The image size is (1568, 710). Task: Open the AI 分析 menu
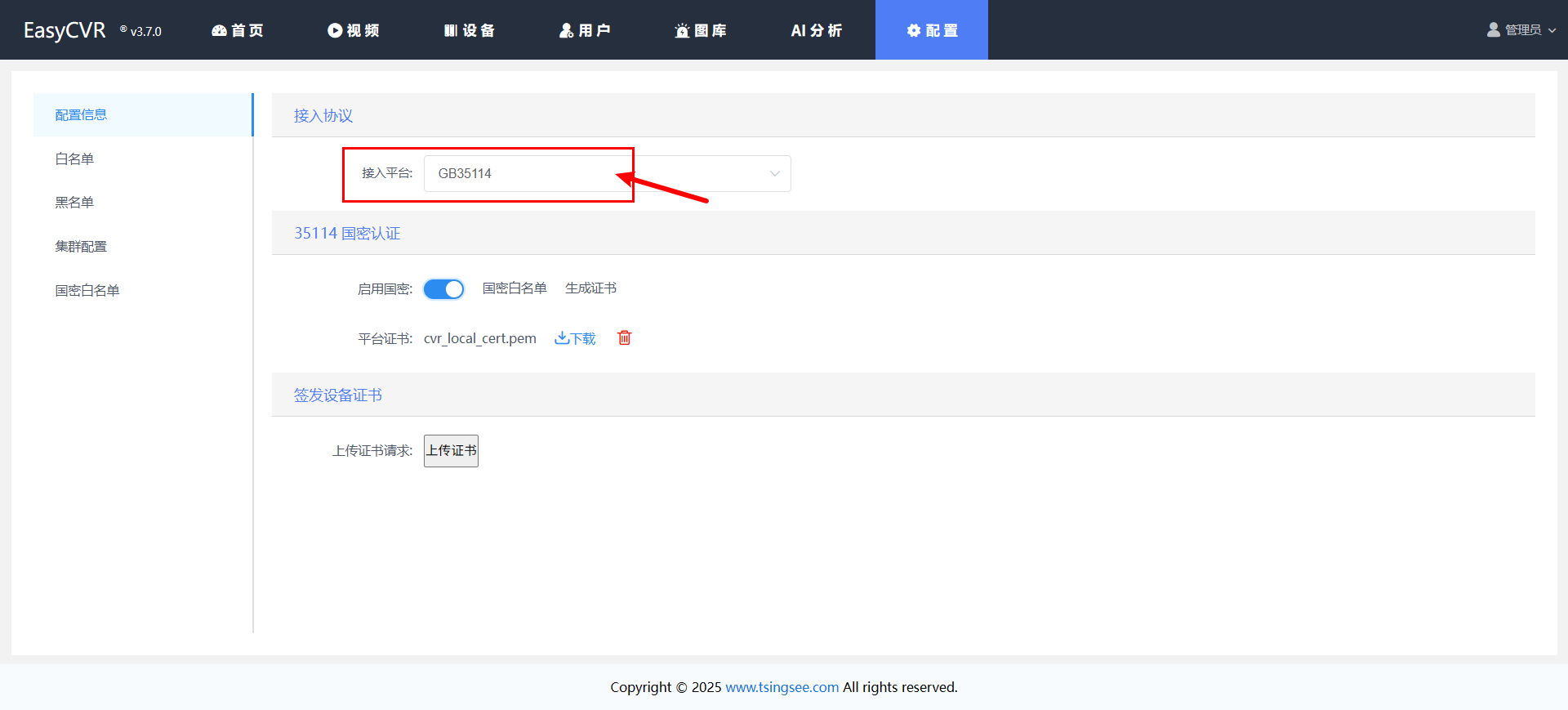tap(816, 30)
